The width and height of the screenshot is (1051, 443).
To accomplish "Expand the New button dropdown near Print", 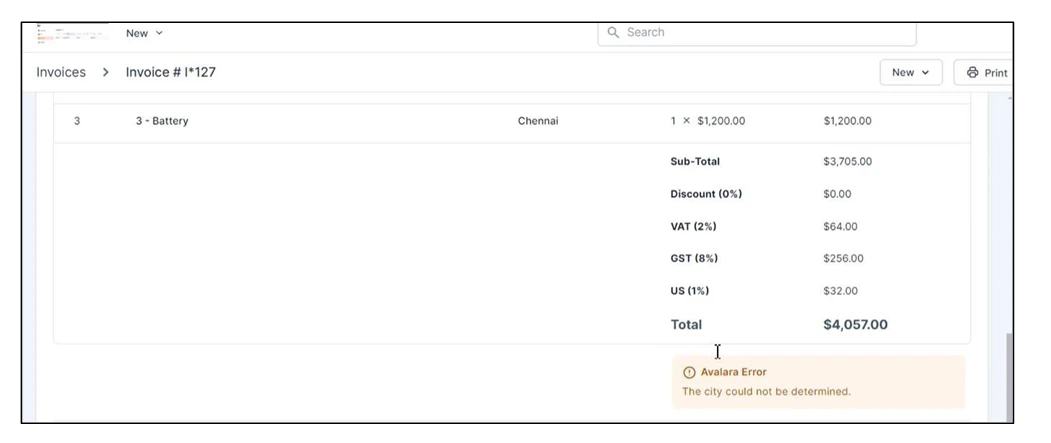I will click(x=911, y=72).
